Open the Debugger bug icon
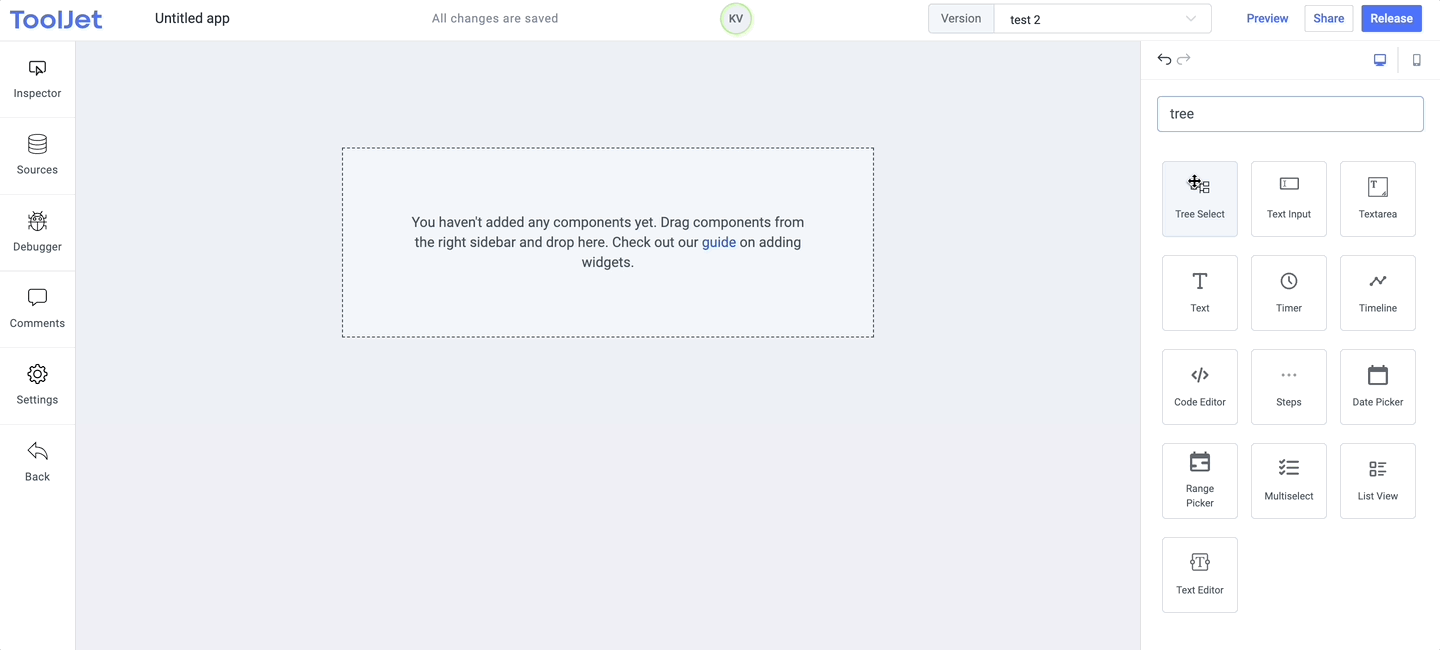The image size is (1440, 650). click(x=37, y=222)
